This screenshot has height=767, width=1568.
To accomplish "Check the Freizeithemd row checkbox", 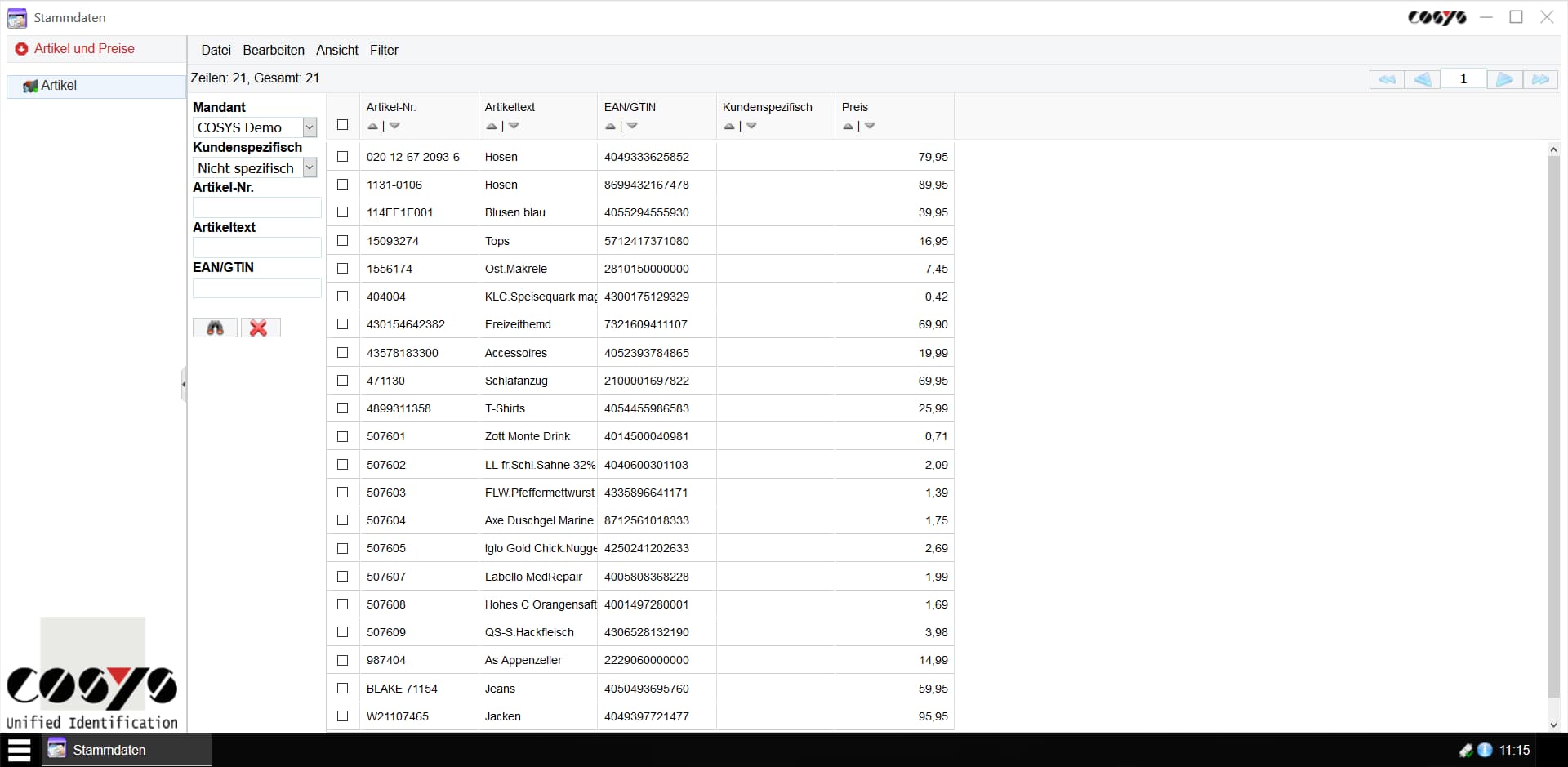I will (342, 323).
